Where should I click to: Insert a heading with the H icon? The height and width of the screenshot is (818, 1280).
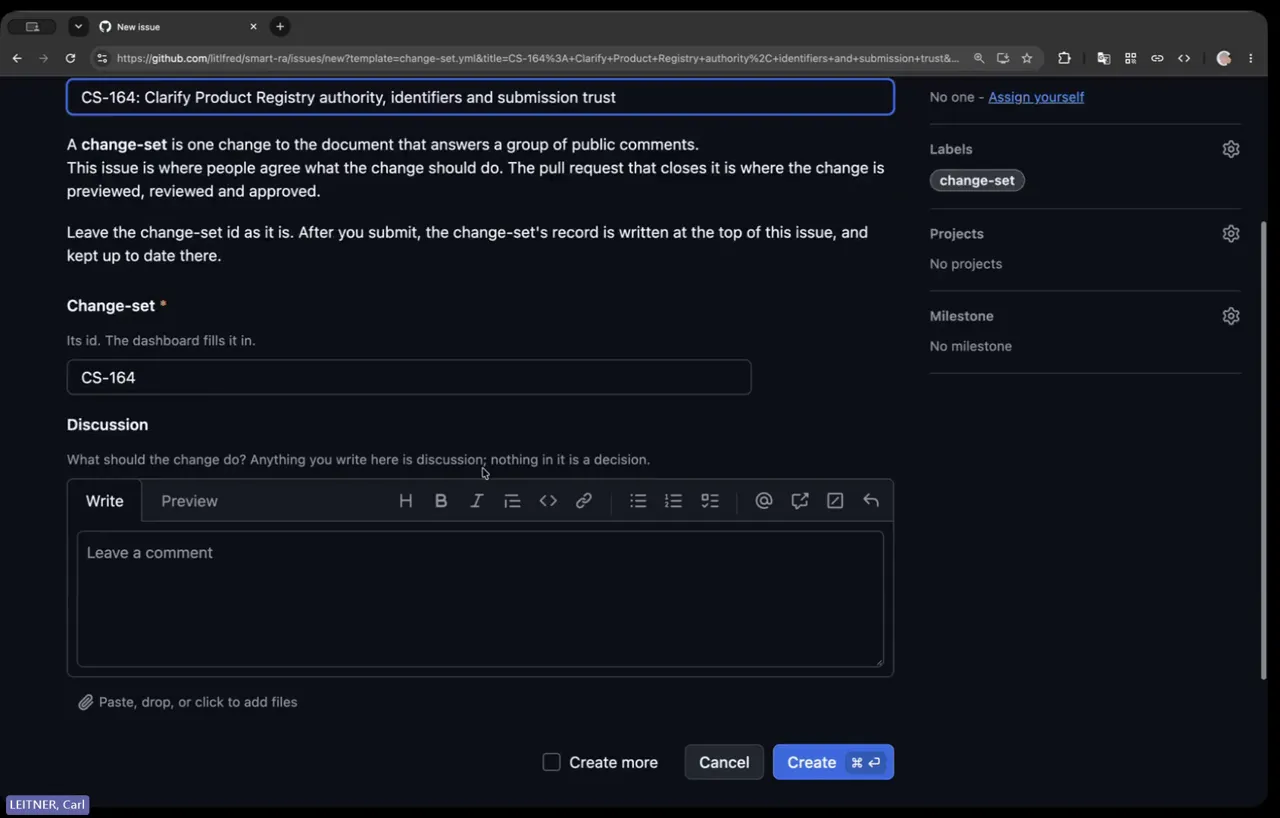(x=405, y=501)
